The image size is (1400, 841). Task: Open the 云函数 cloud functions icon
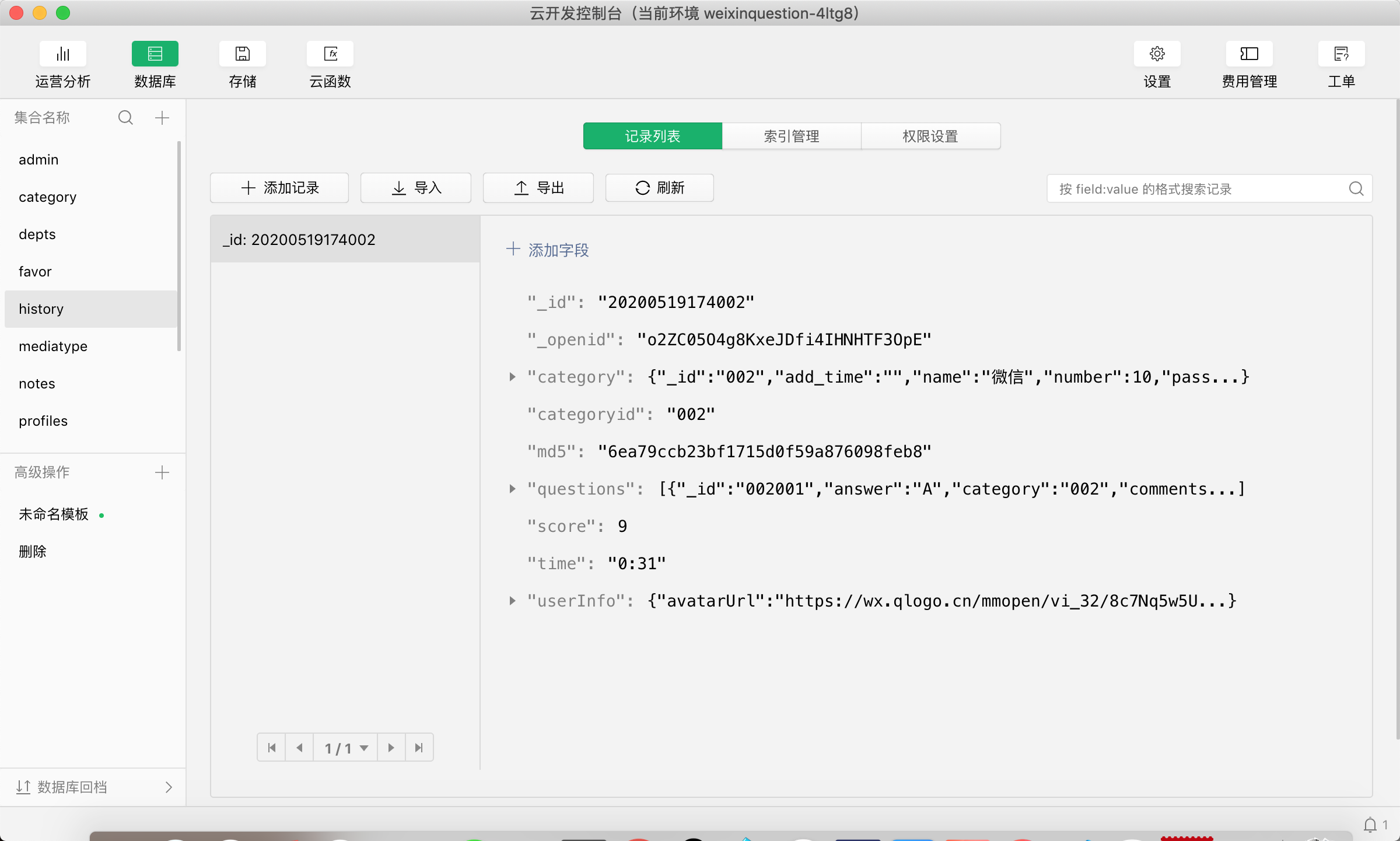(x=330, y=54)
